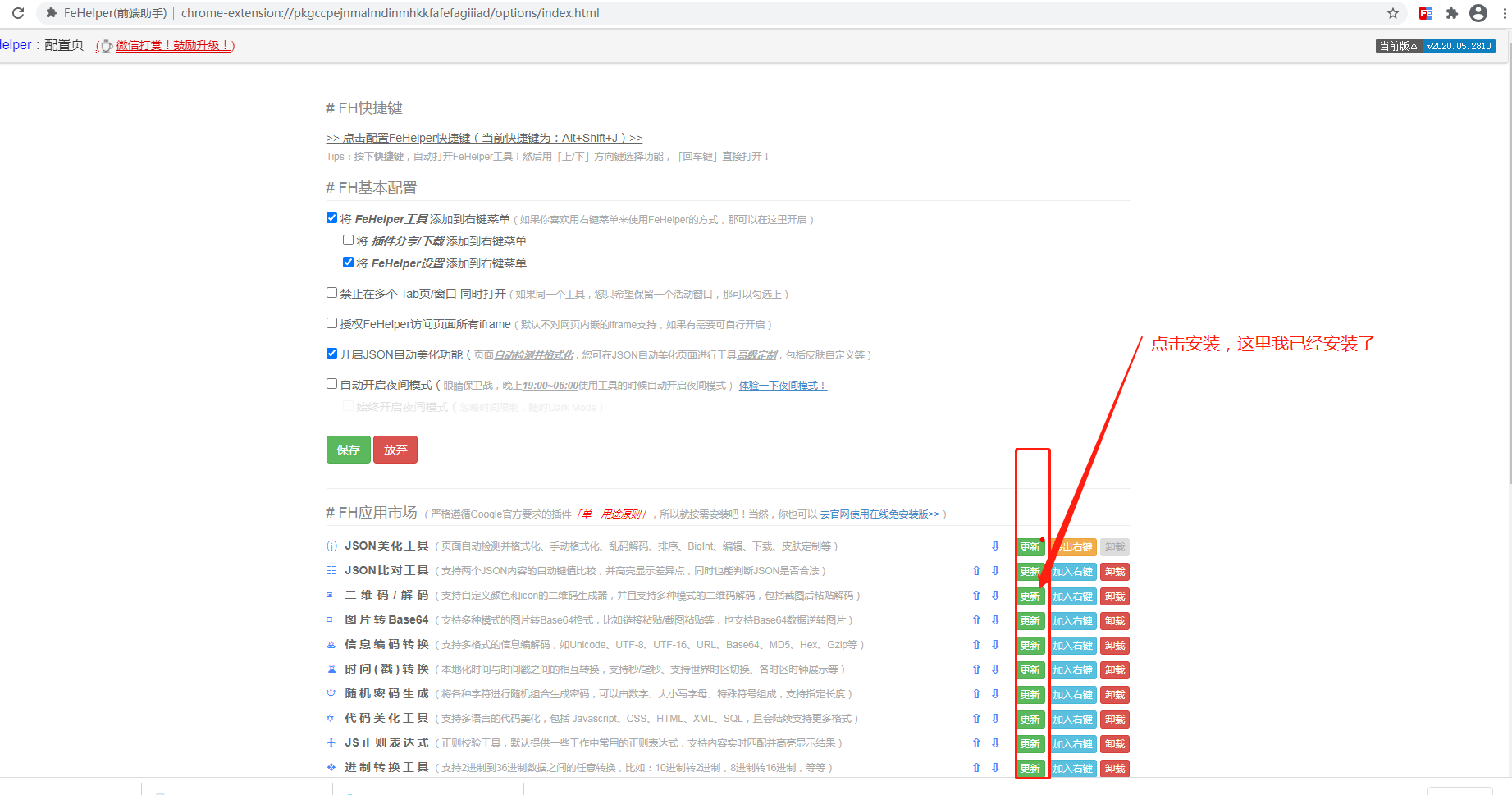The height and width of the screenshot is (795, 1512).
Task: Bookmark this page with the star icon
Action: click(x=1393, y=13)
